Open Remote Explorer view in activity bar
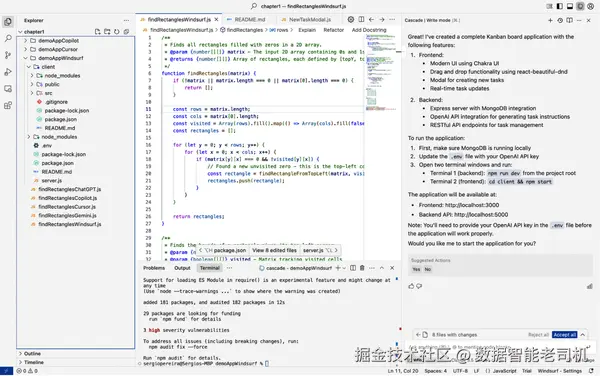Screen dimensions: 600x376 click(x=8, y=89)
